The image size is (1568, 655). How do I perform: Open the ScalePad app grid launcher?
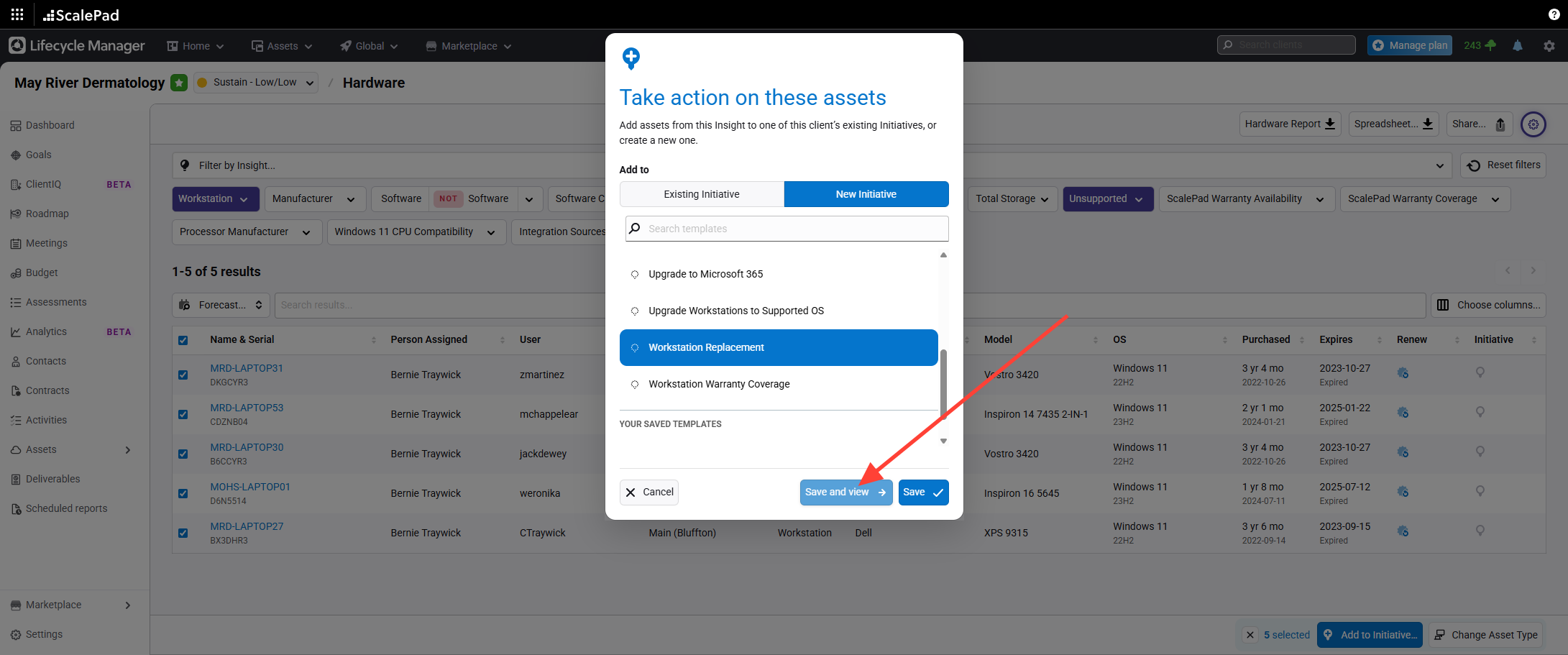(17, 14)
